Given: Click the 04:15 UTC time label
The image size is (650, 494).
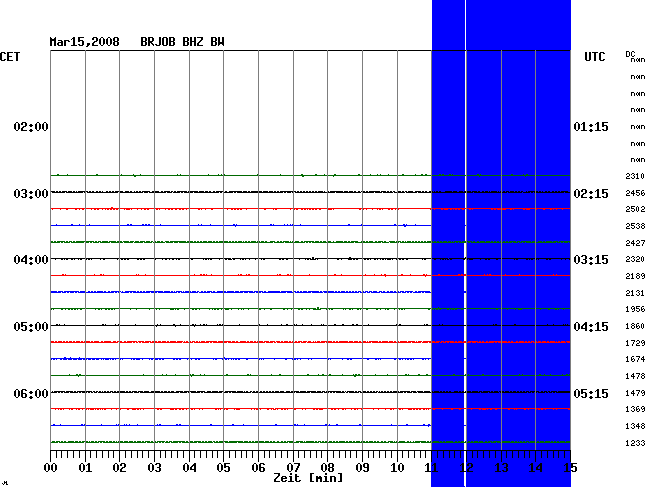Looking at the screenshot, I should click(x=591, y=327).
